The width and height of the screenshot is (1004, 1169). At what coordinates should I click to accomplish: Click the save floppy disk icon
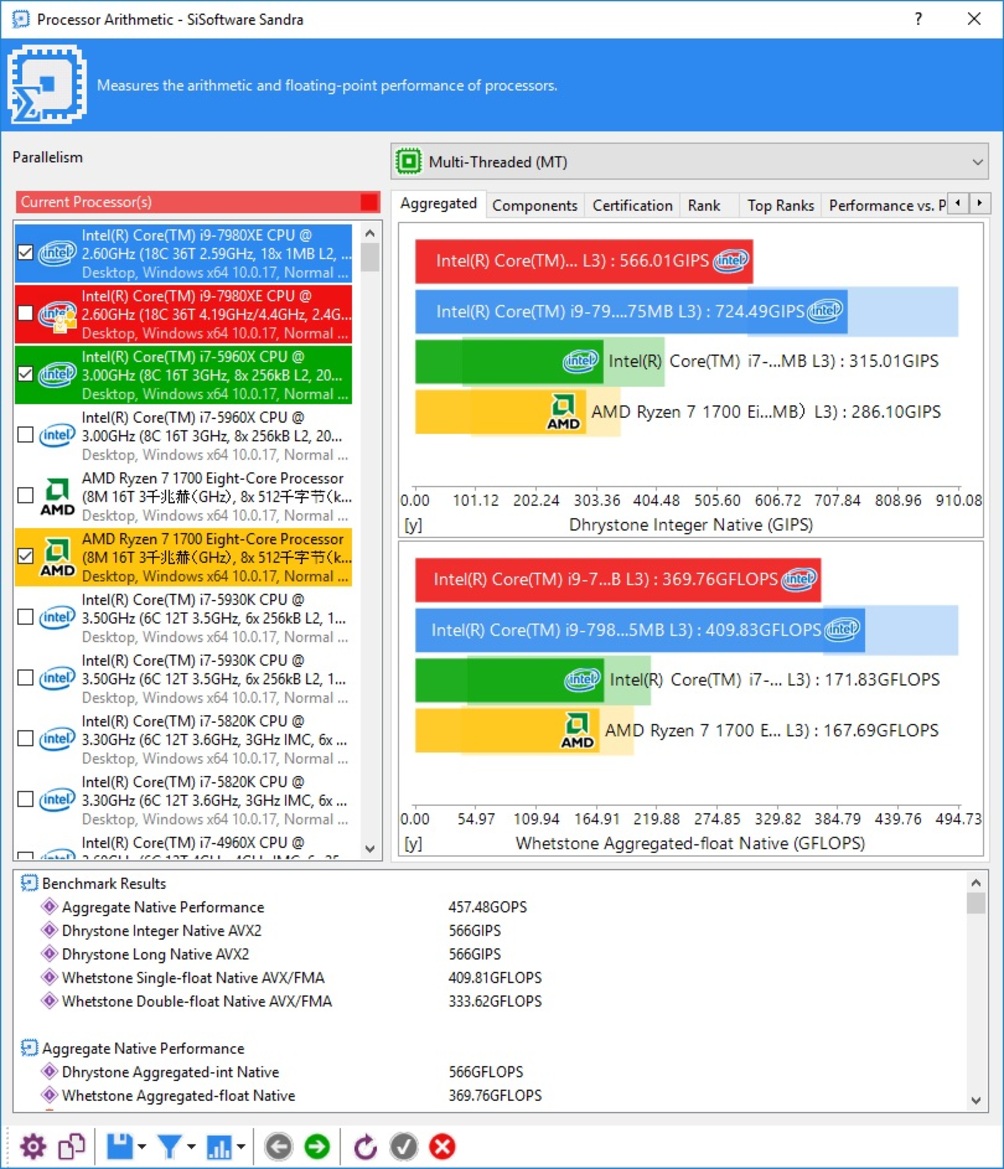tap(119, 1147)
